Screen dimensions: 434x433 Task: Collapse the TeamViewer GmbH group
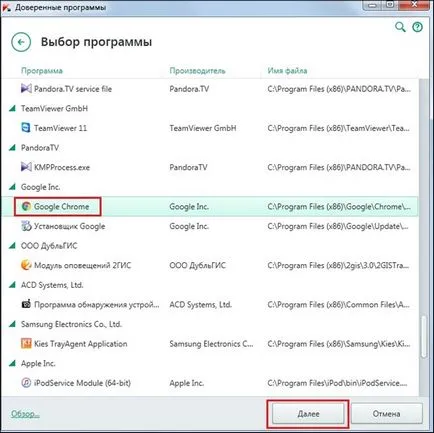[x=12, y=108]
